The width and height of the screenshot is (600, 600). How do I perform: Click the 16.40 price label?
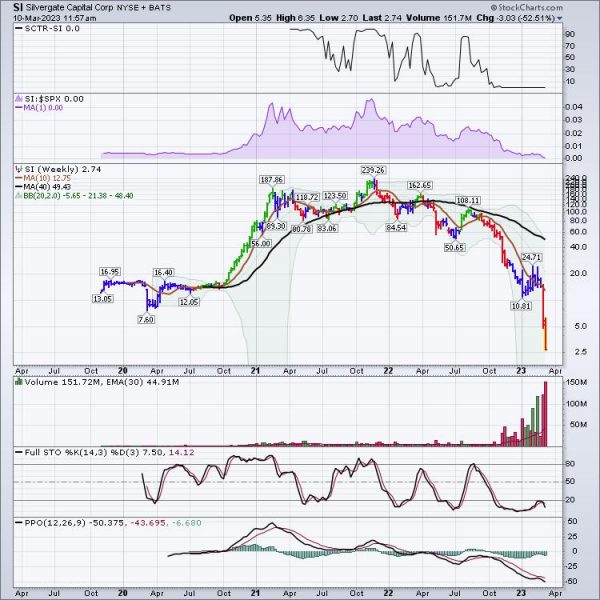pos(163,272)
